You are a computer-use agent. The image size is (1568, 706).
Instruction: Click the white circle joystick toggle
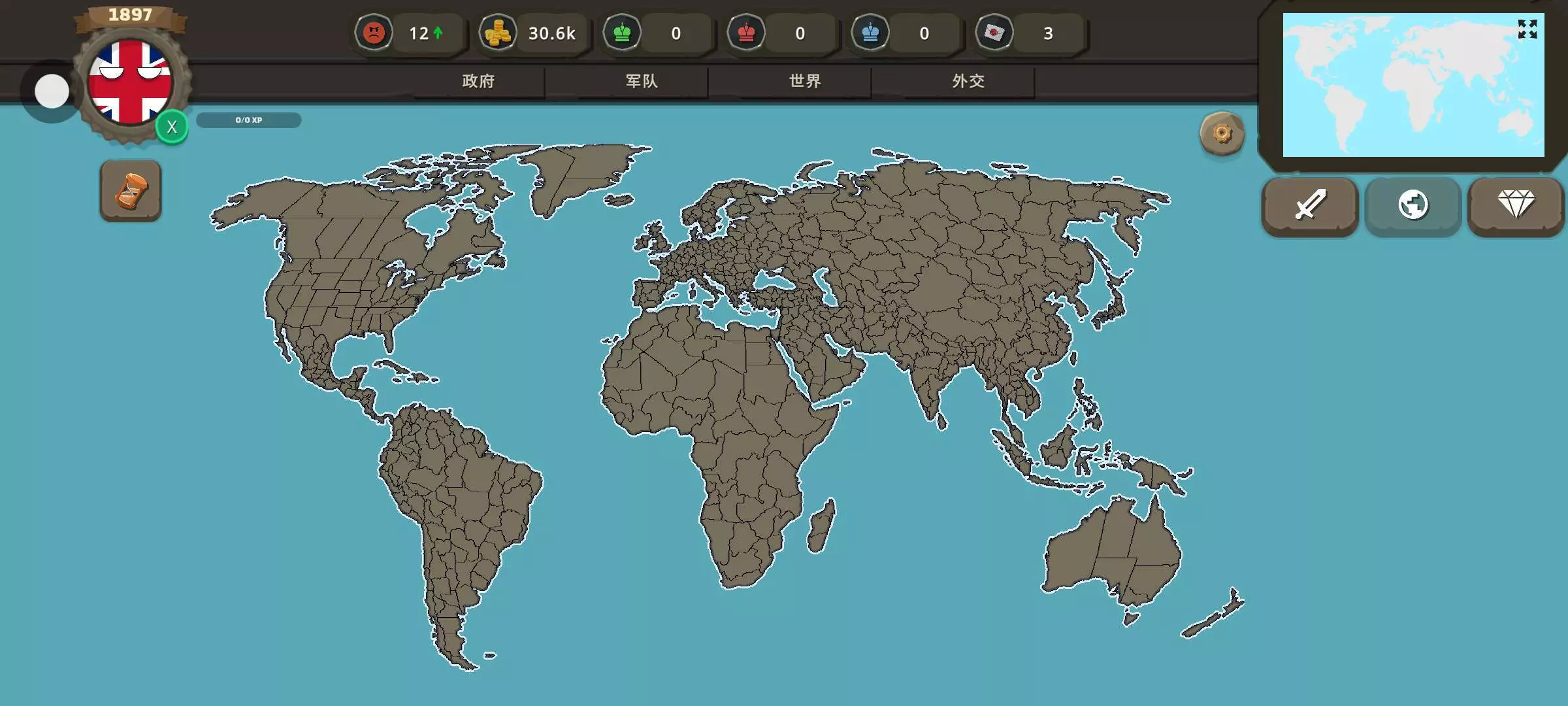(x=52, y=91)
